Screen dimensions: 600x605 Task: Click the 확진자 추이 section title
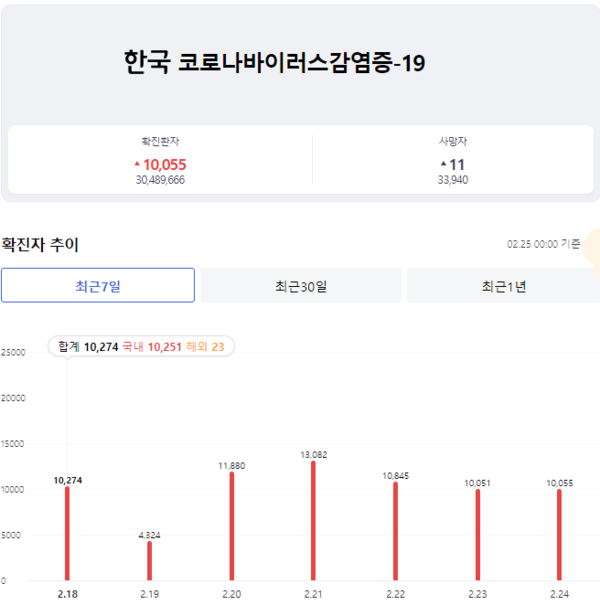click(x=40, y=245)
